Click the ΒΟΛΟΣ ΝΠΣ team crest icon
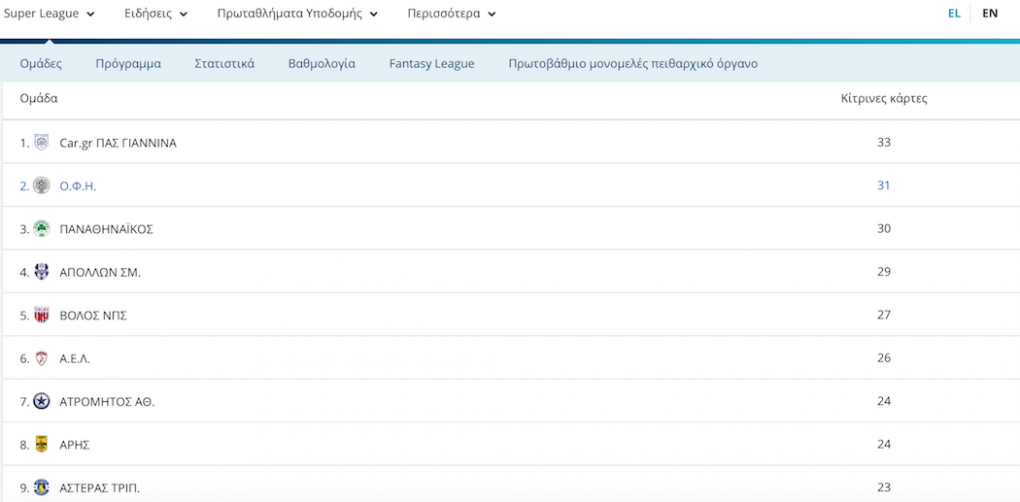Screen dimensions: 1020x502 click(42, 315)
